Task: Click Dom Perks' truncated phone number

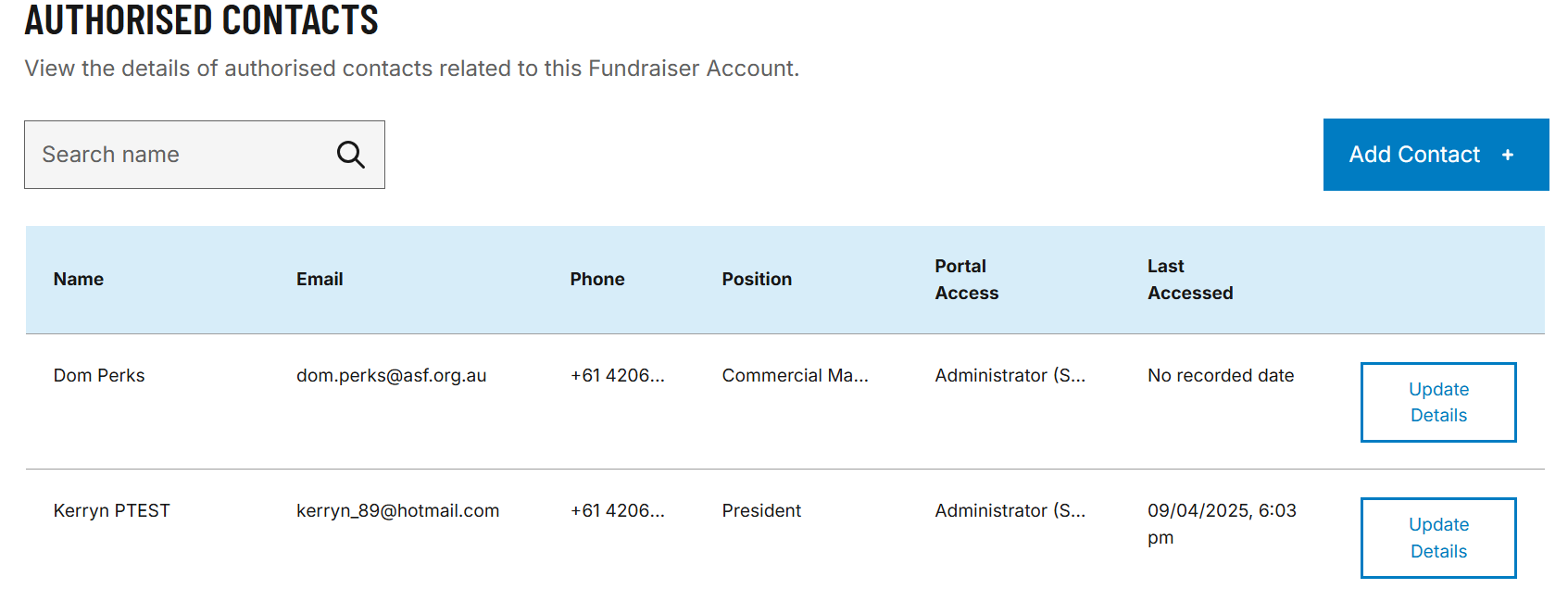Action: 618,375
